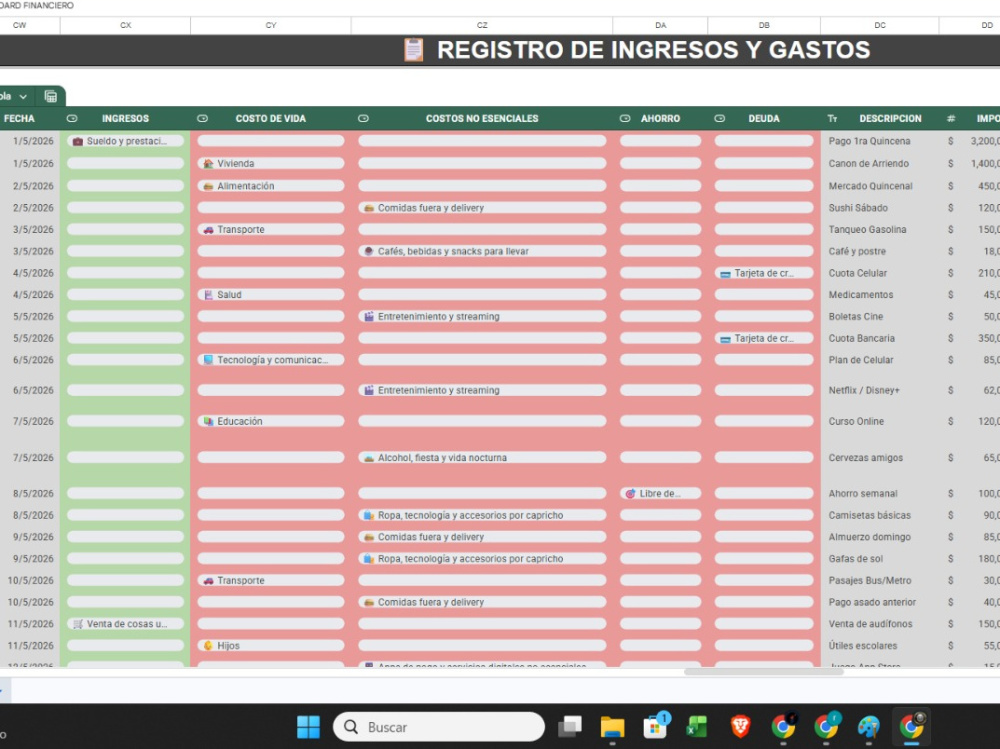
Task: Launch Brave browser from the taskbar
Action: (740, 727)
